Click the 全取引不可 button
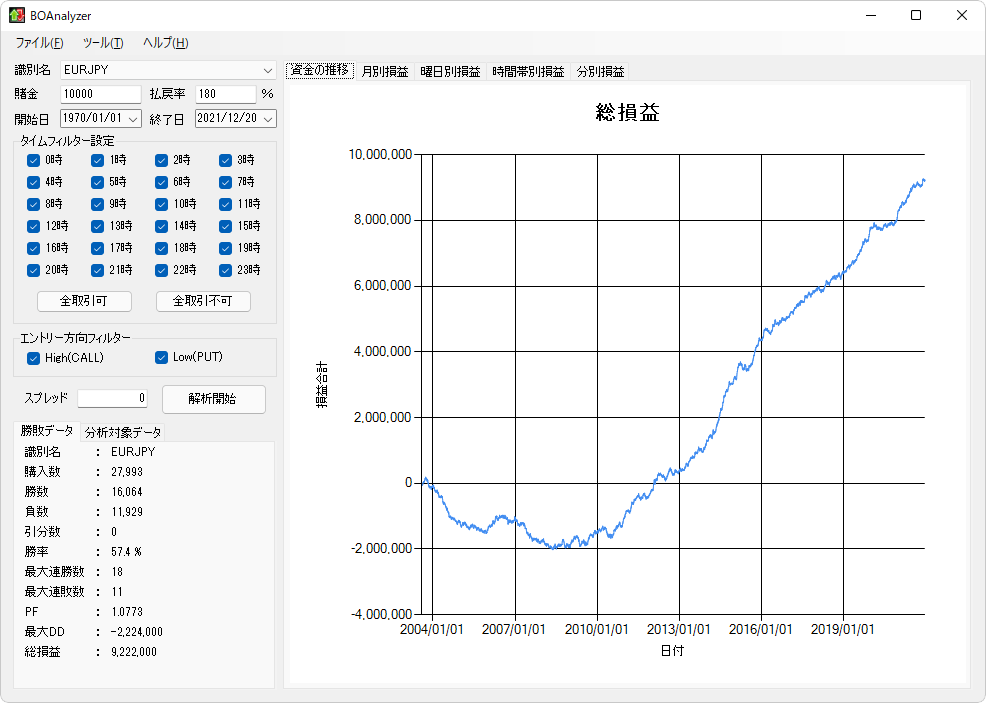Viewport: 986px width, 703px height. pyautogui.click(x=203, y=301)
